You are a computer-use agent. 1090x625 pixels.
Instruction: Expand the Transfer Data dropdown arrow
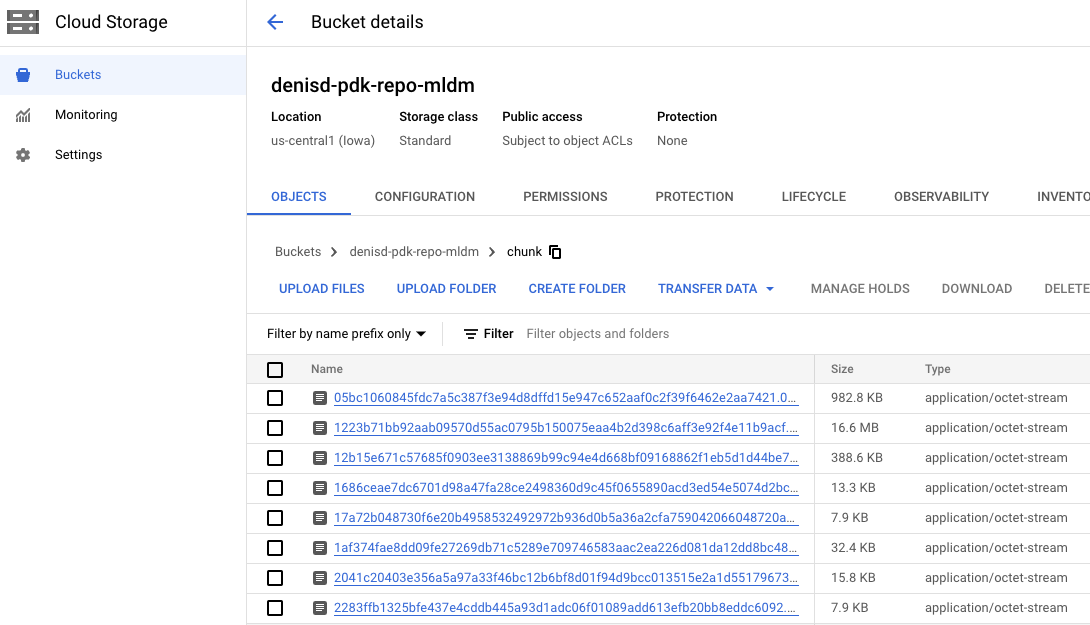click(x=770, y=289)
